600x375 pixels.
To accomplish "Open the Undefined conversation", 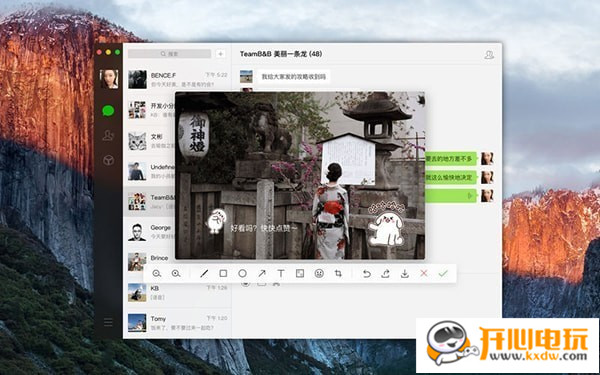I will tap(149, 171).
